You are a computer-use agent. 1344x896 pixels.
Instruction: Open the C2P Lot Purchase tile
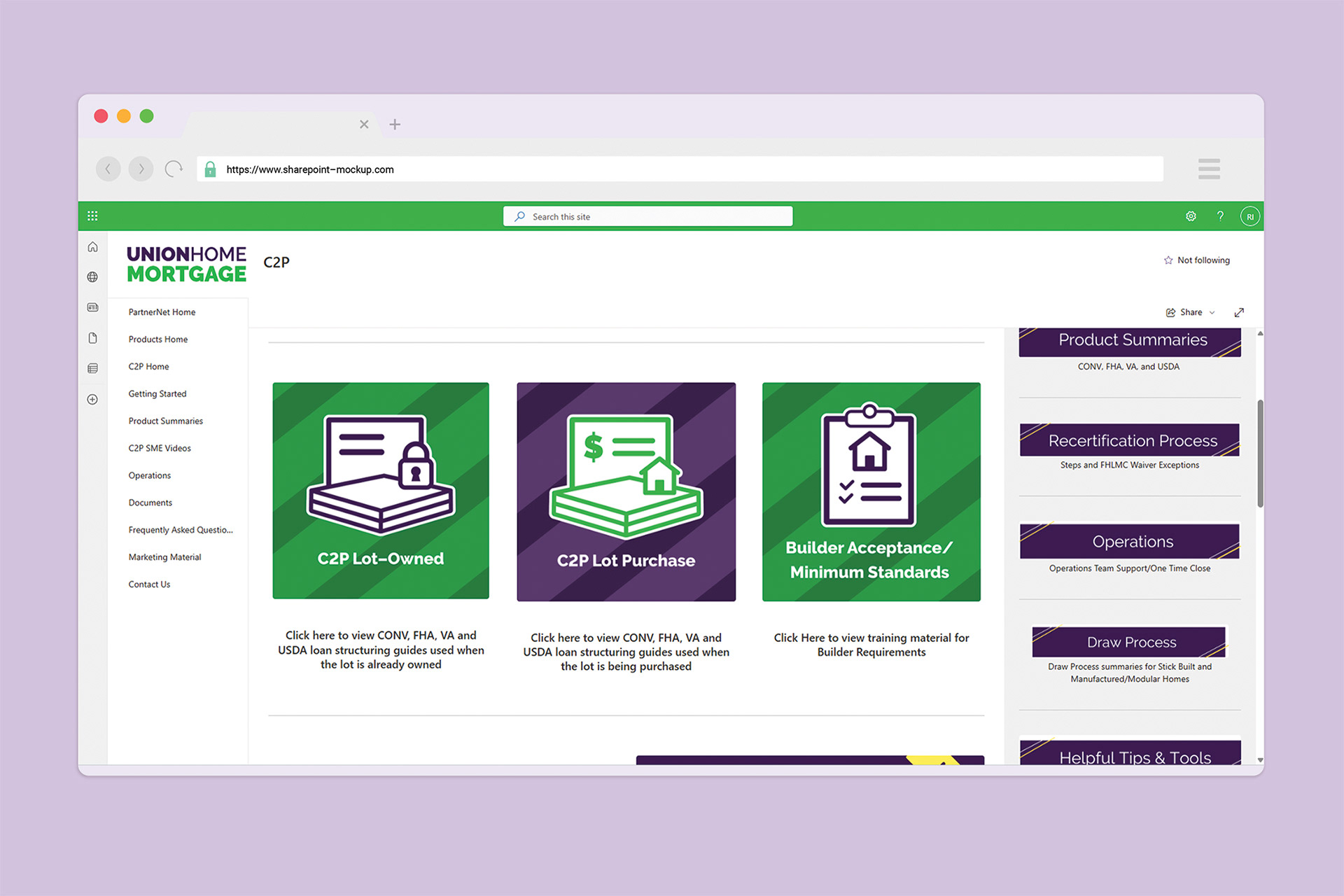(626, 491)
